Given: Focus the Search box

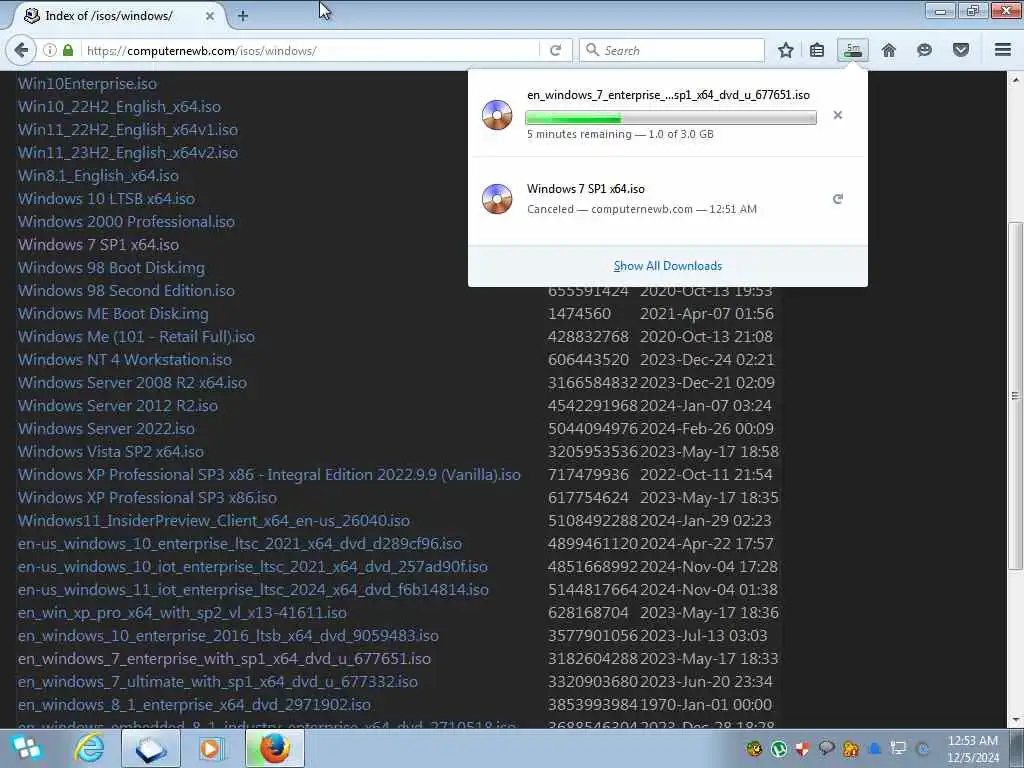Looking at the screenshot, I should (672, 50).
